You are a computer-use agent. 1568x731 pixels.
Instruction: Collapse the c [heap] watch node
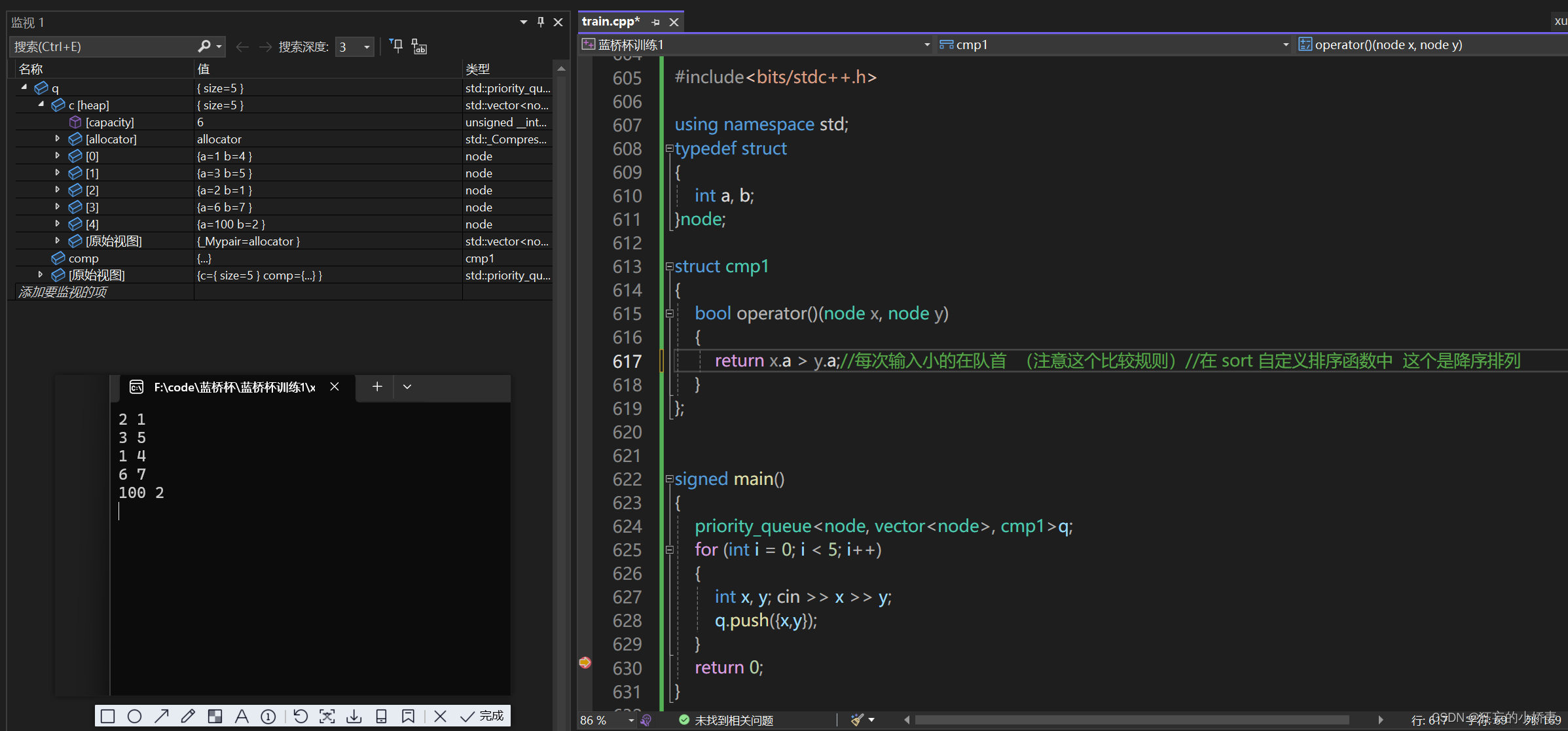click(x=41, y=104)
